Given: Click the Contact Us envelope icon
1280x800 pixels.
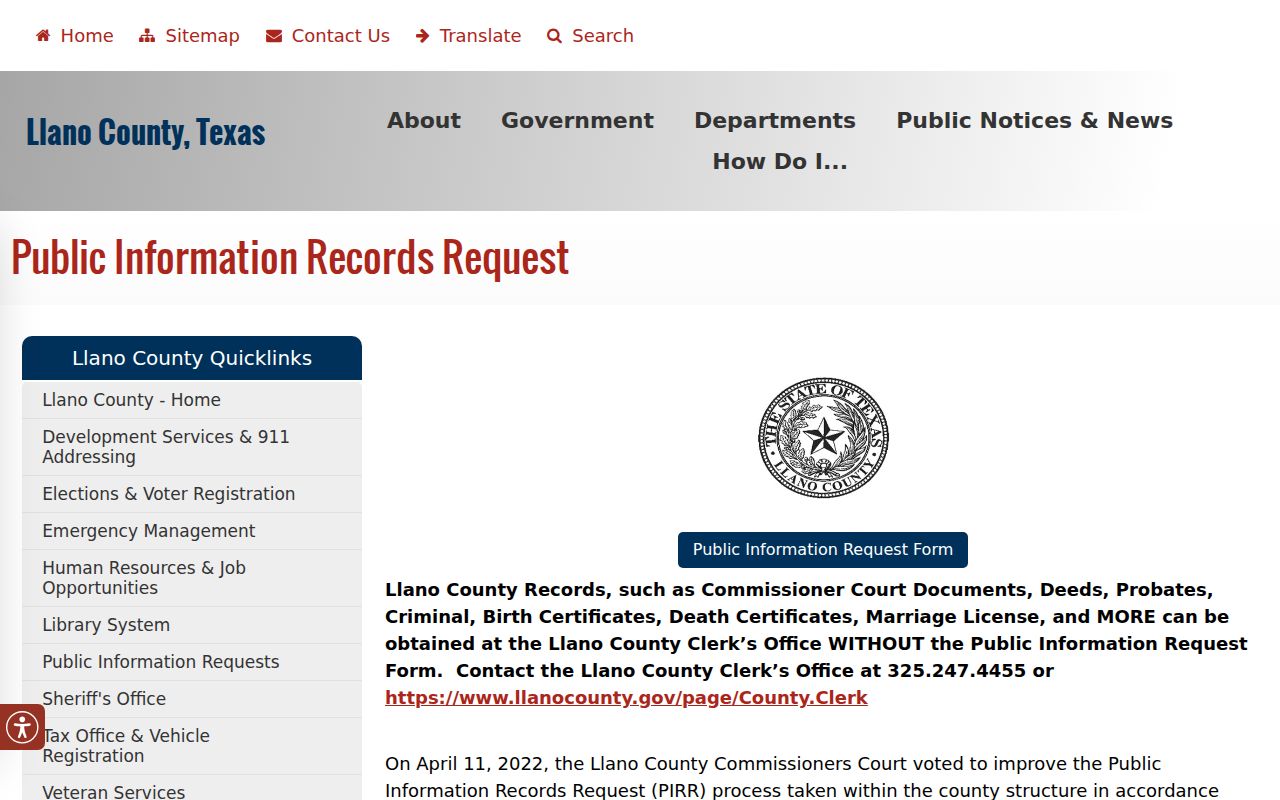Looking at the screenshot, I should pos(274,36).
